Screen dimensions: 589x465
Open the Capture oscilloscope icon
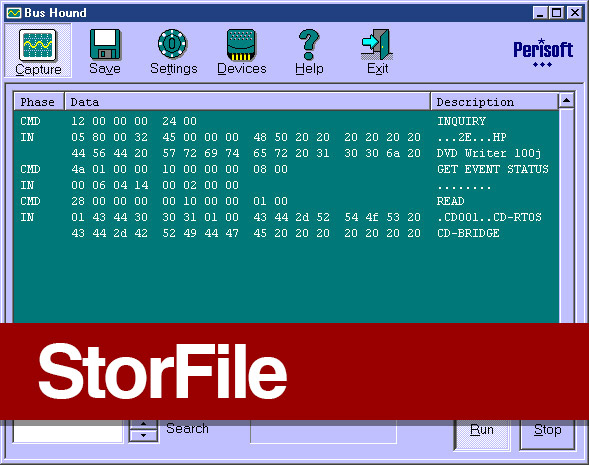point(38,45)
